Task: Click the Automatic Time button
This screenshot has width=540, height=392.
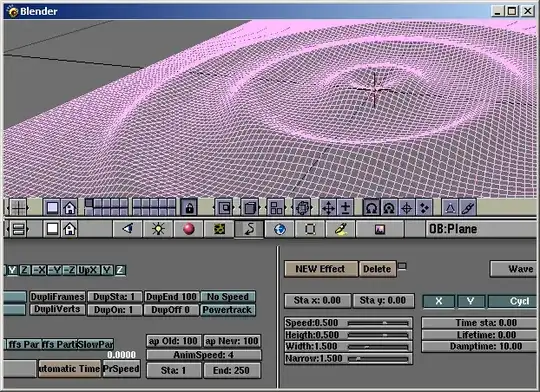Action: (70, 369)
